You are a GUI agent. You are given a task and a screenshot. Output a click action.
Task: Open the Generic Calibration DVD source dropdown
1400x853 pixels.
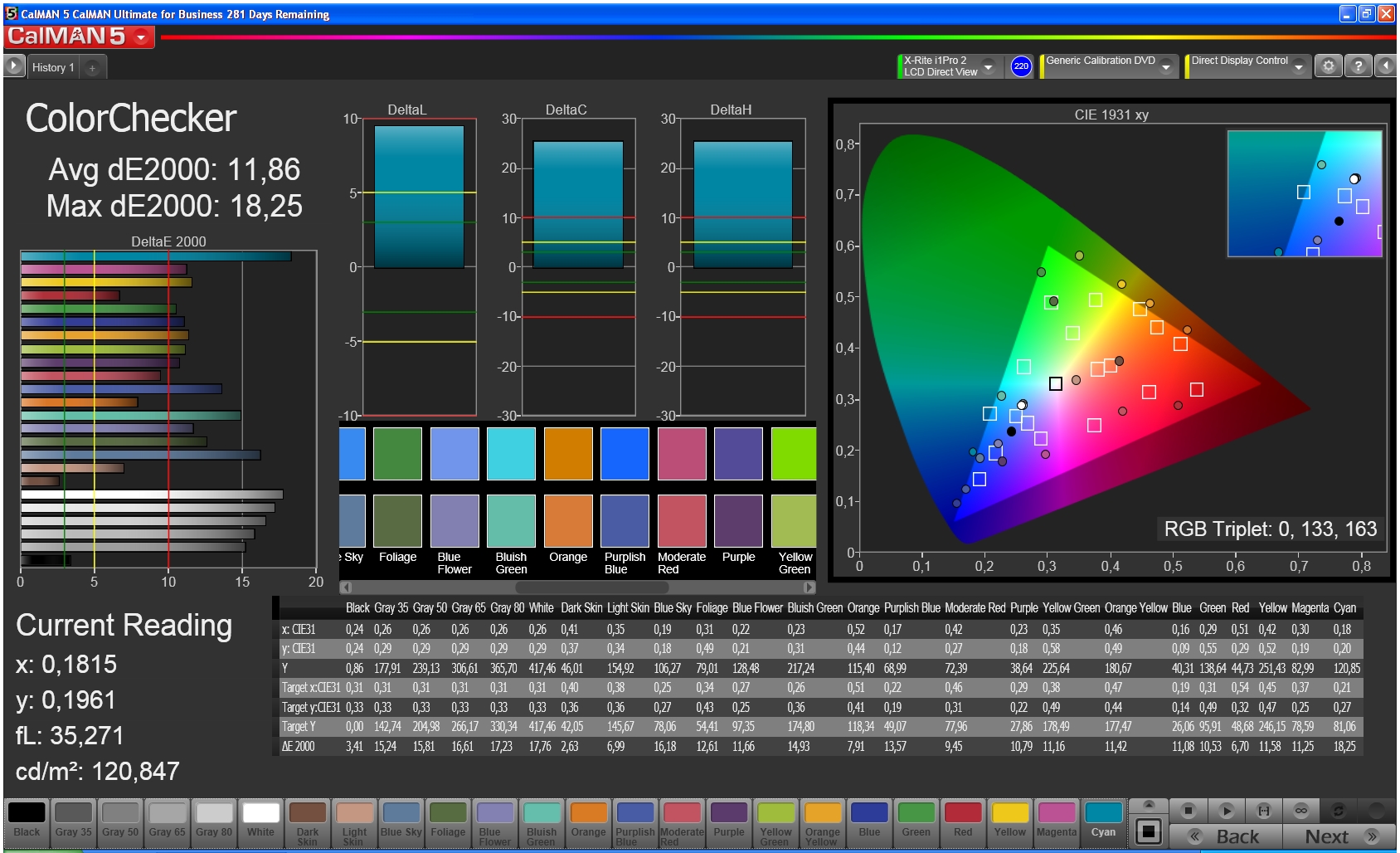pyautogui.click(x=1166, y=66)
